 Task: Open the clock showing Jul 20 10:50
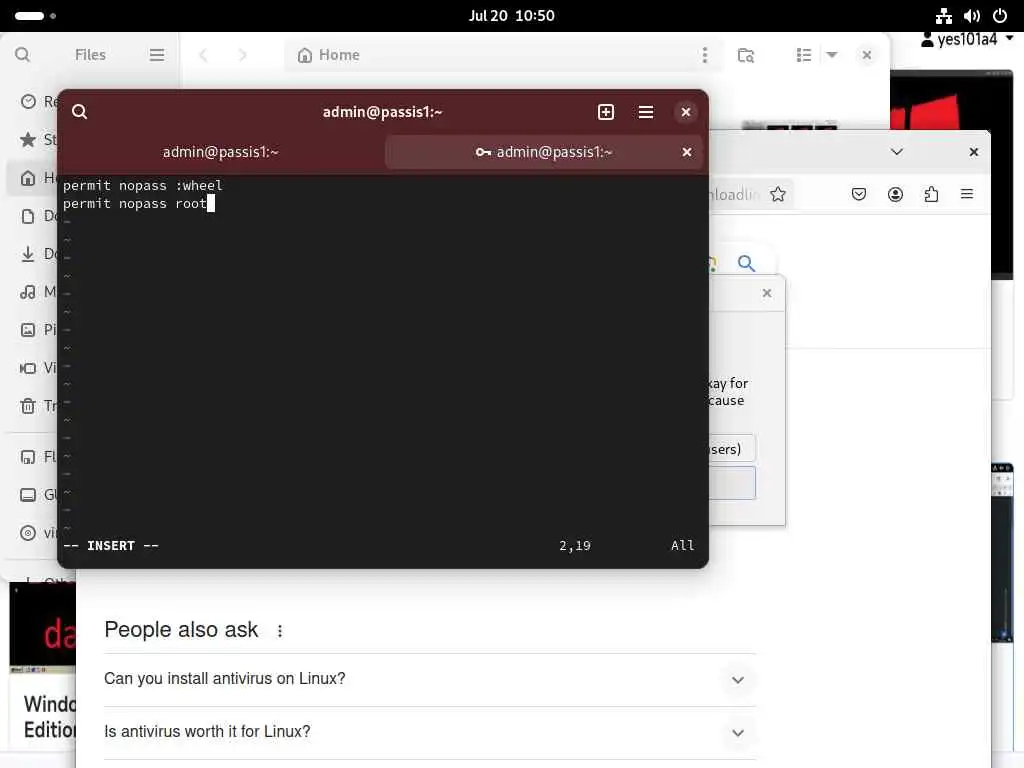[511, 16]
